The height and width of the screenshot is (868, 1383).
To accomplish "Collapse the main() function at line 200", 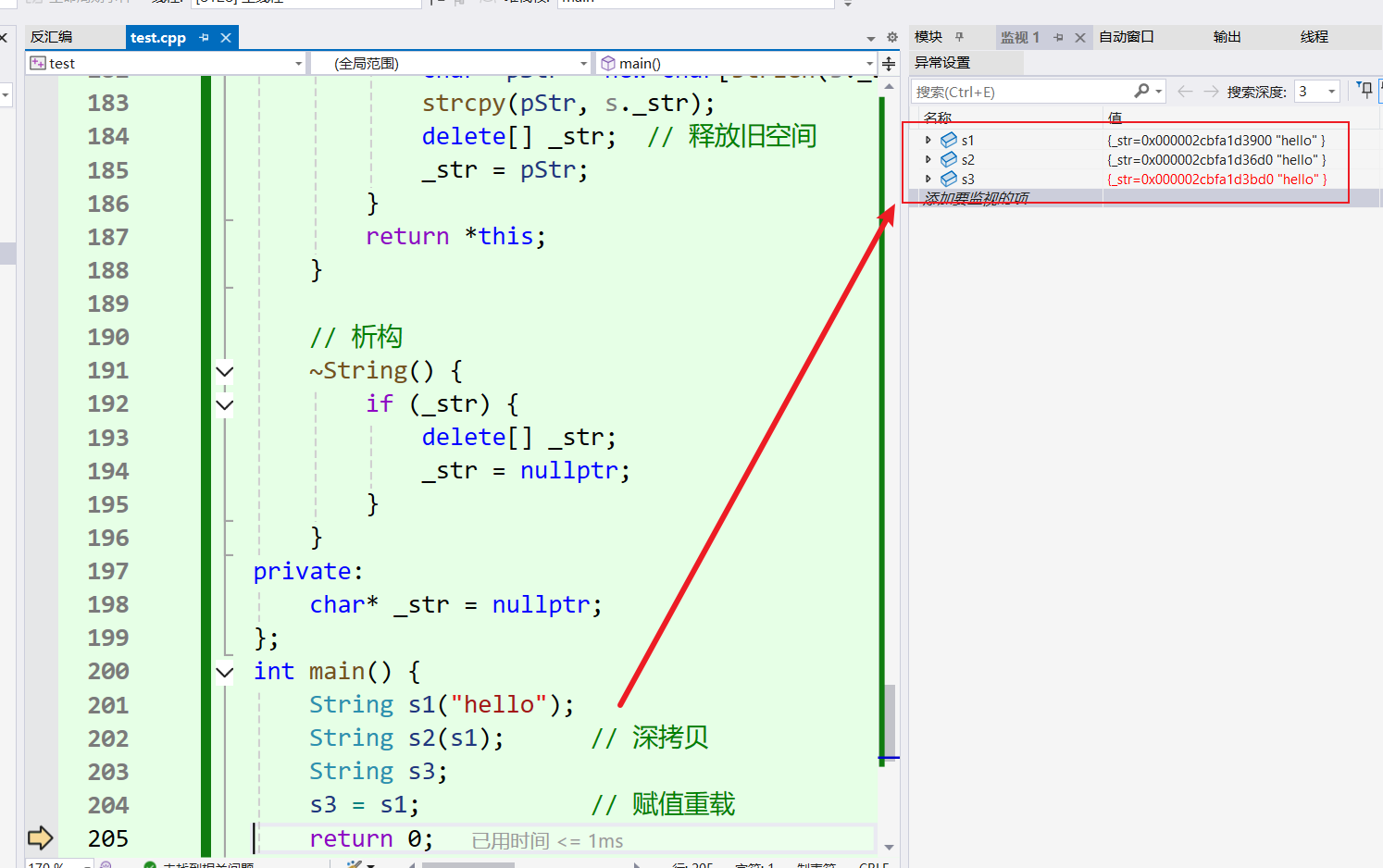I will [224, 672].
